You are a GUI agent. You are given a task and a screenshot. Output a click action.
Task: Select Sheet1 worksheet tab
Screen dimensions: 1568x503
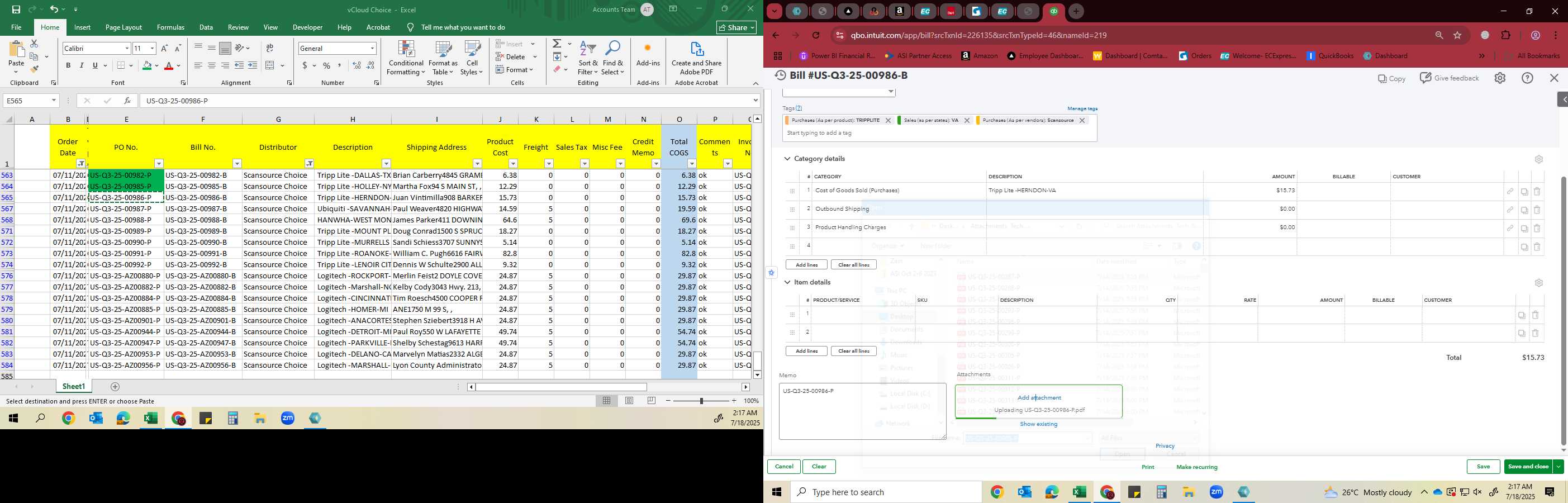(x=74, y=387)
